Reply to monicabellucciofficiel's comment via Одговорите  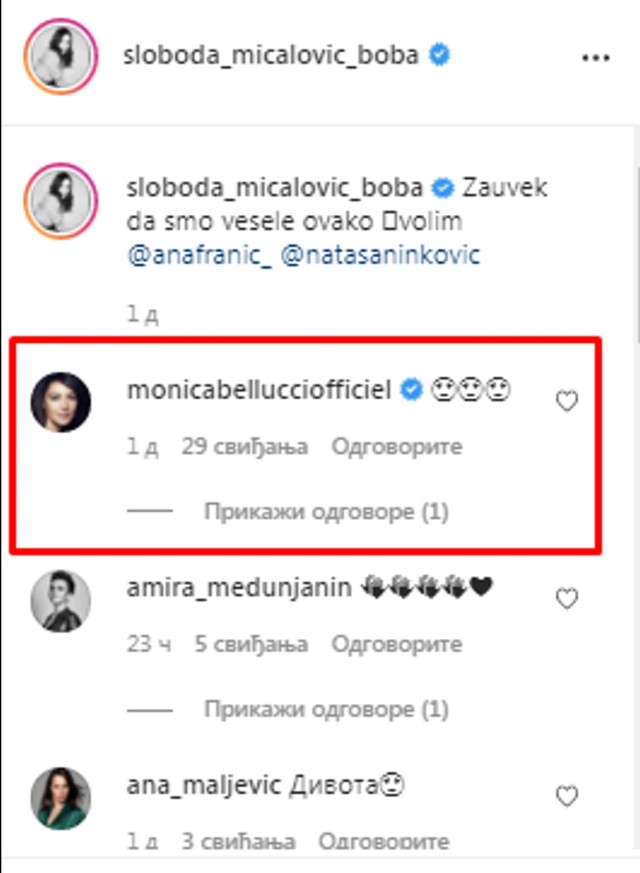tap(398, 447)
